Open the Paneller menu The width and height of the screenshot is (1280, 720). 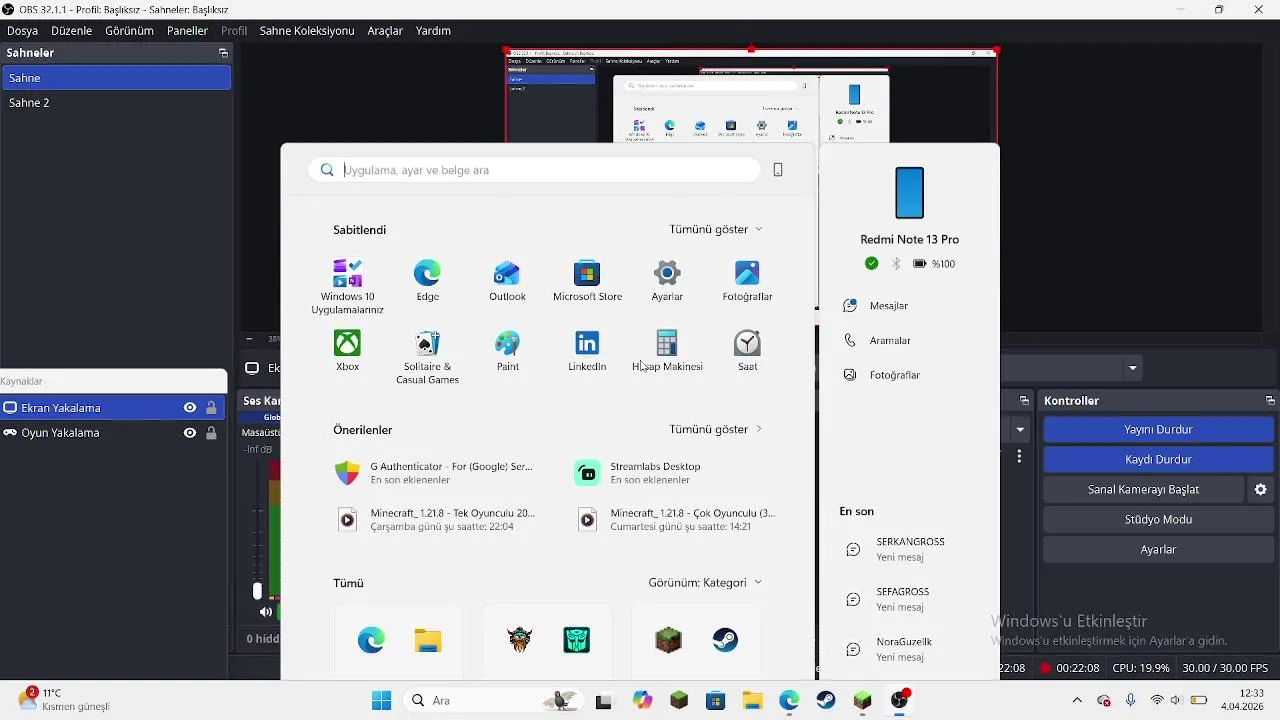tap(187, 31)
